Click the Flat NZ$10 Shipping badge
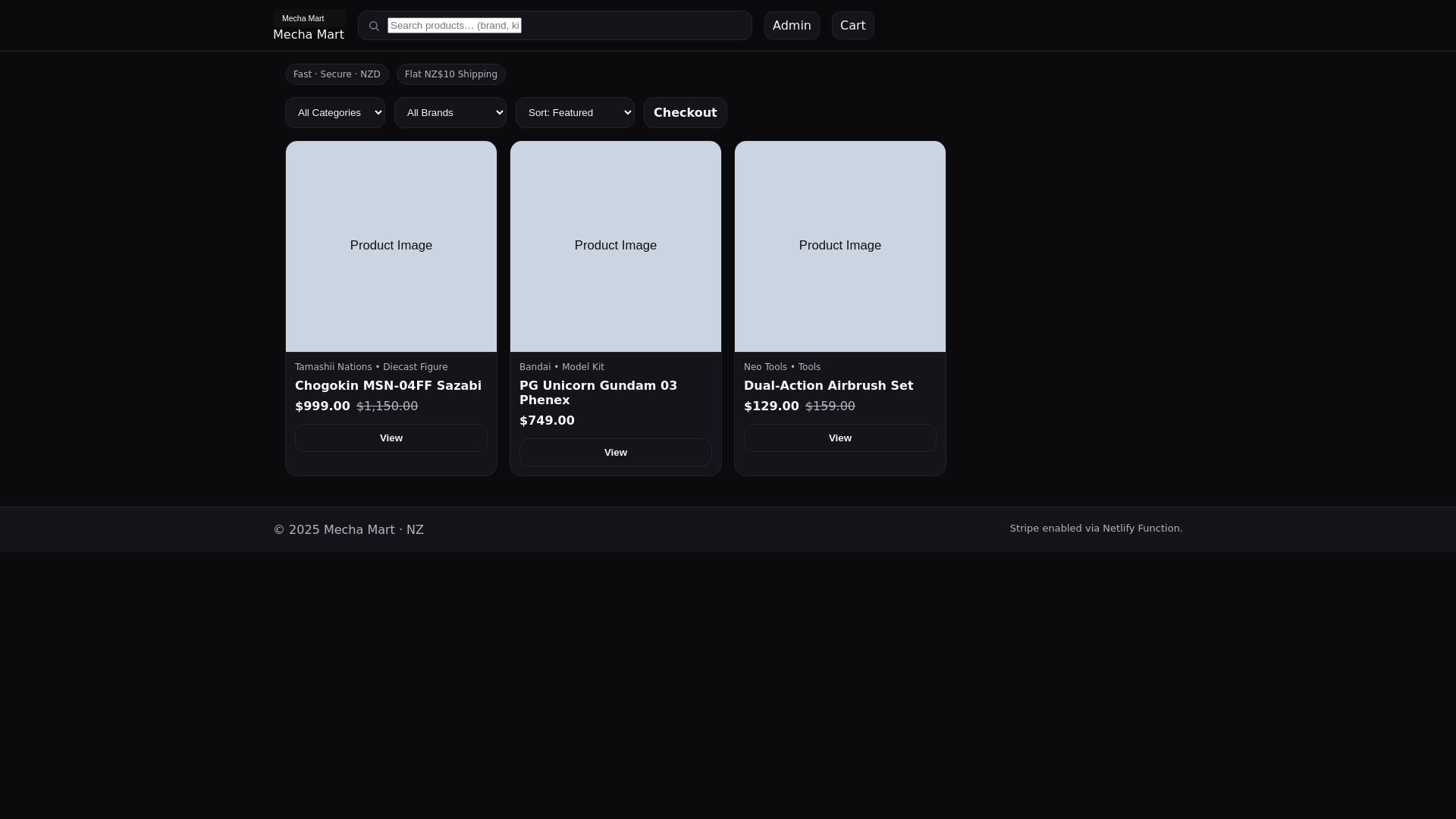1456x819 pixels. [x=451, y=74]
